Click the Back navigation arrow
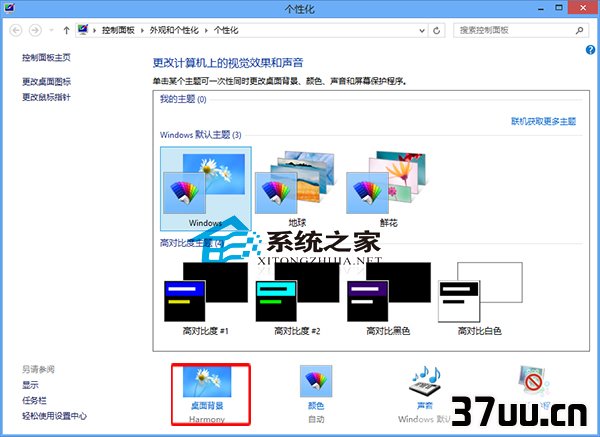The image size is (600, 437). point(16,30)
